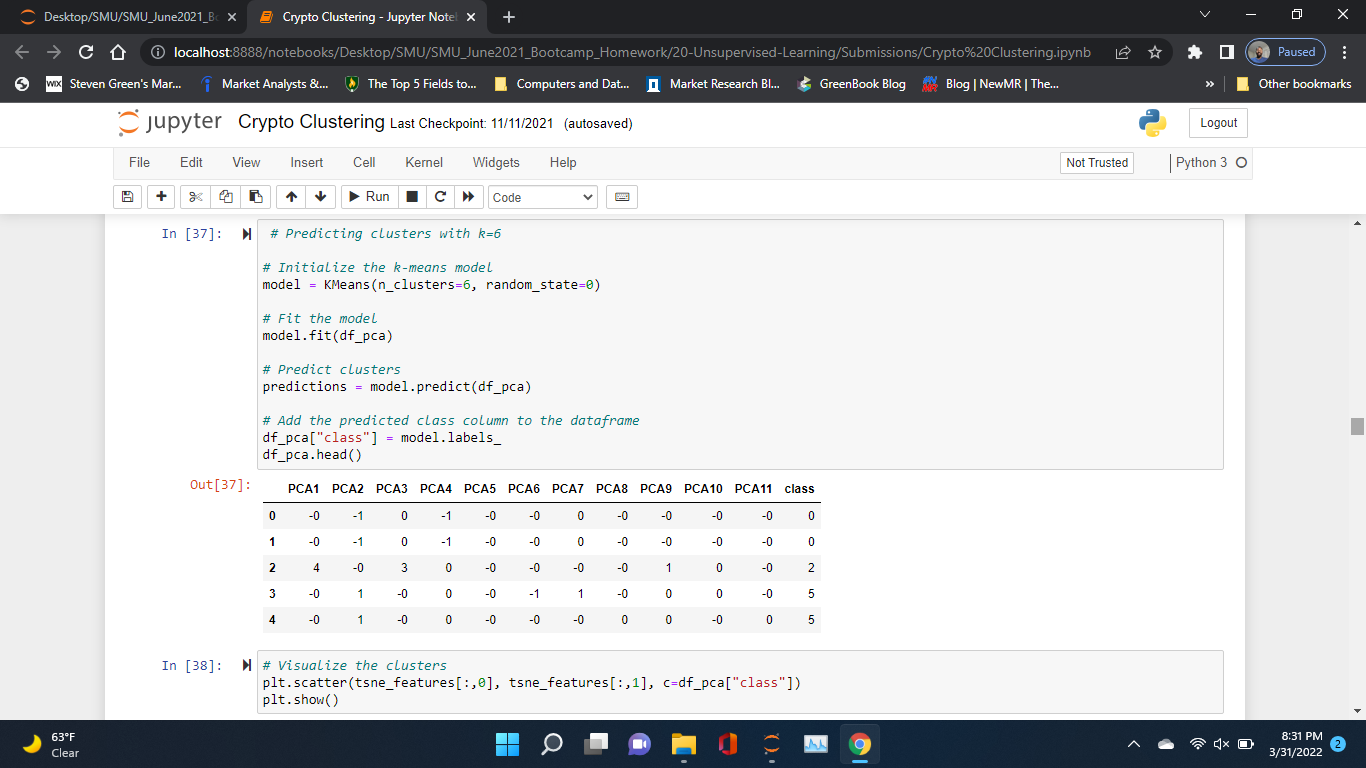Copy selected cells in the Jupyter toolbar

point(226,197)
